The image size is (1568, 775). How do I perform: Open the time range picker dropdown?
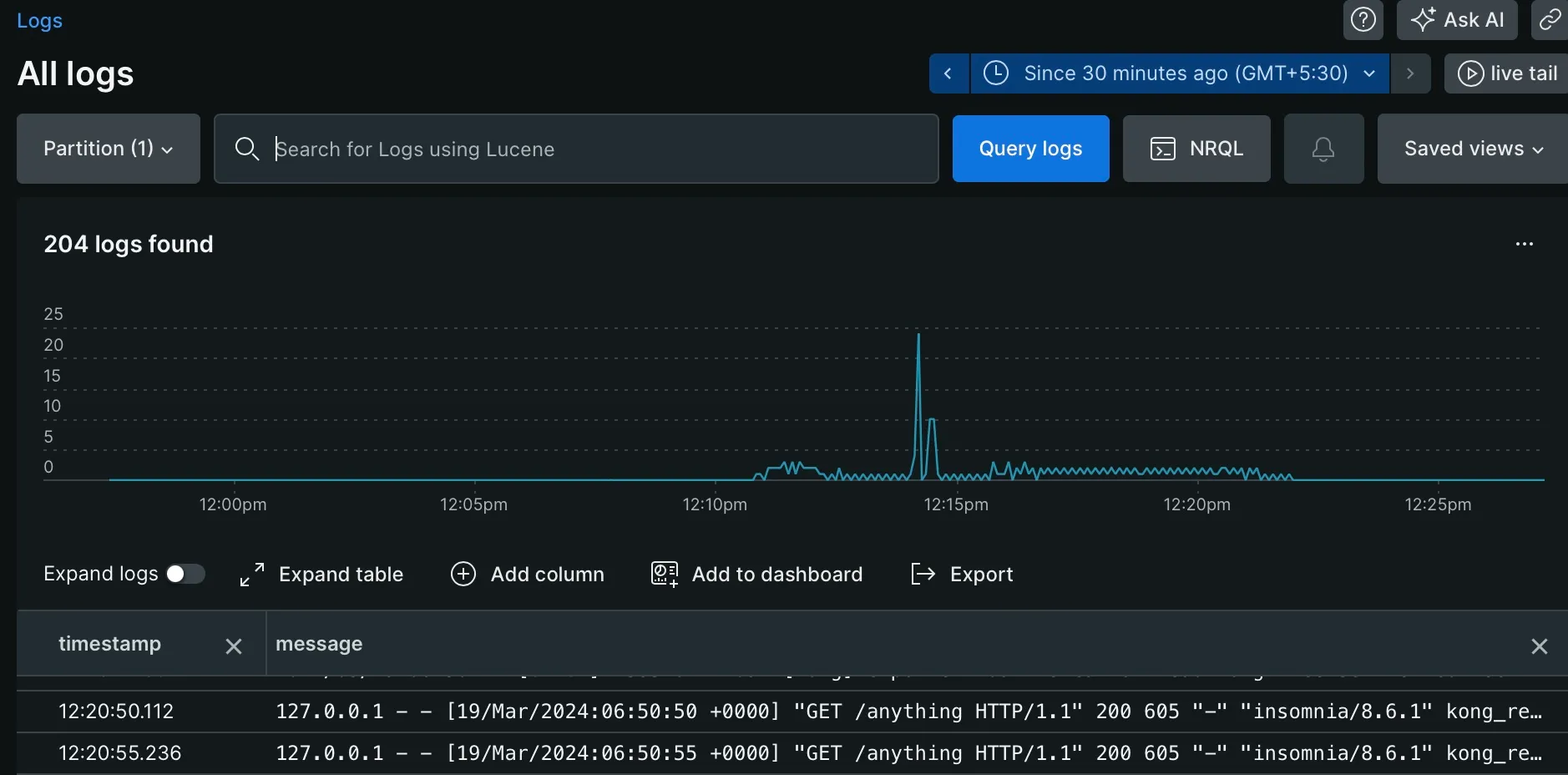point(1179,73)
